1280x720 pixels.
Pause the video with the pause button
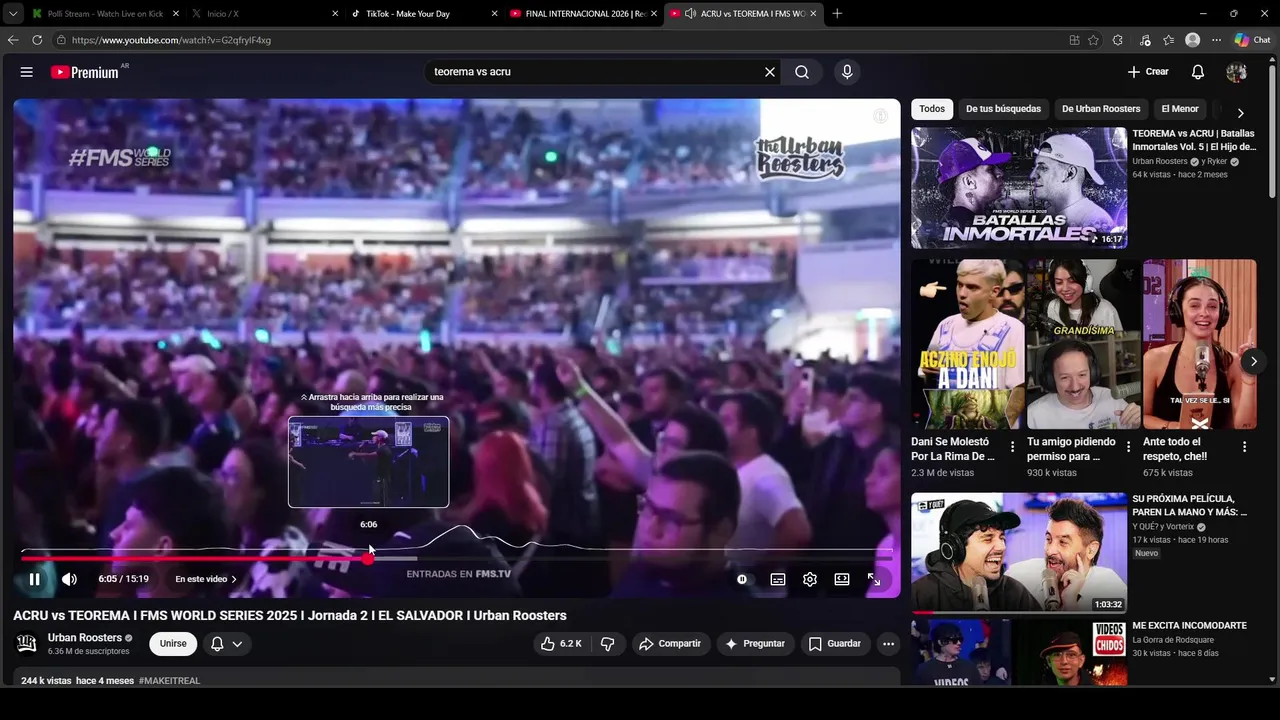pyautogui.click(x=34, y=579)
